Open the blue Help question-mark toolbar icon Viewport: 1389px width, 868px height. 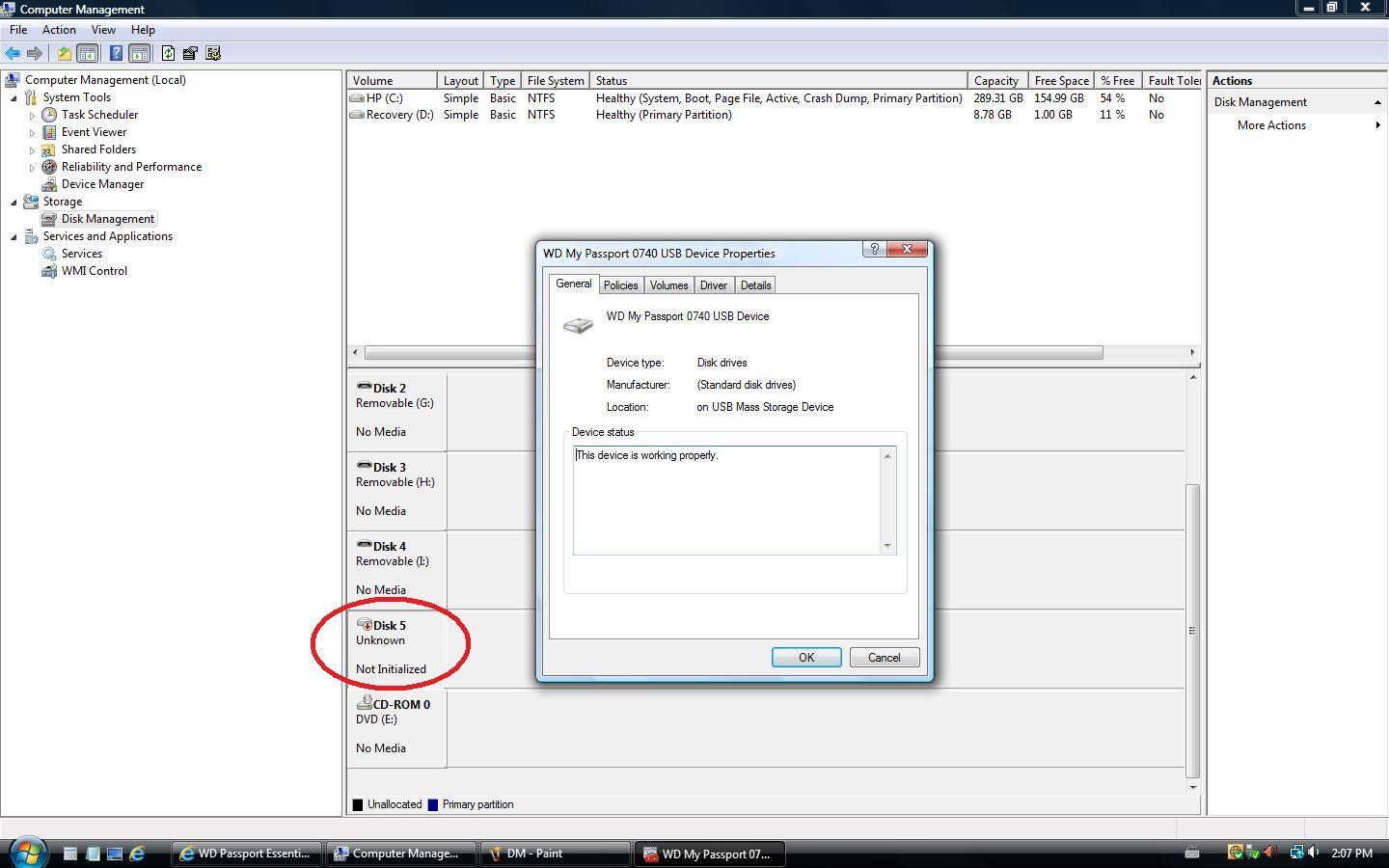(x=116, y=53)
